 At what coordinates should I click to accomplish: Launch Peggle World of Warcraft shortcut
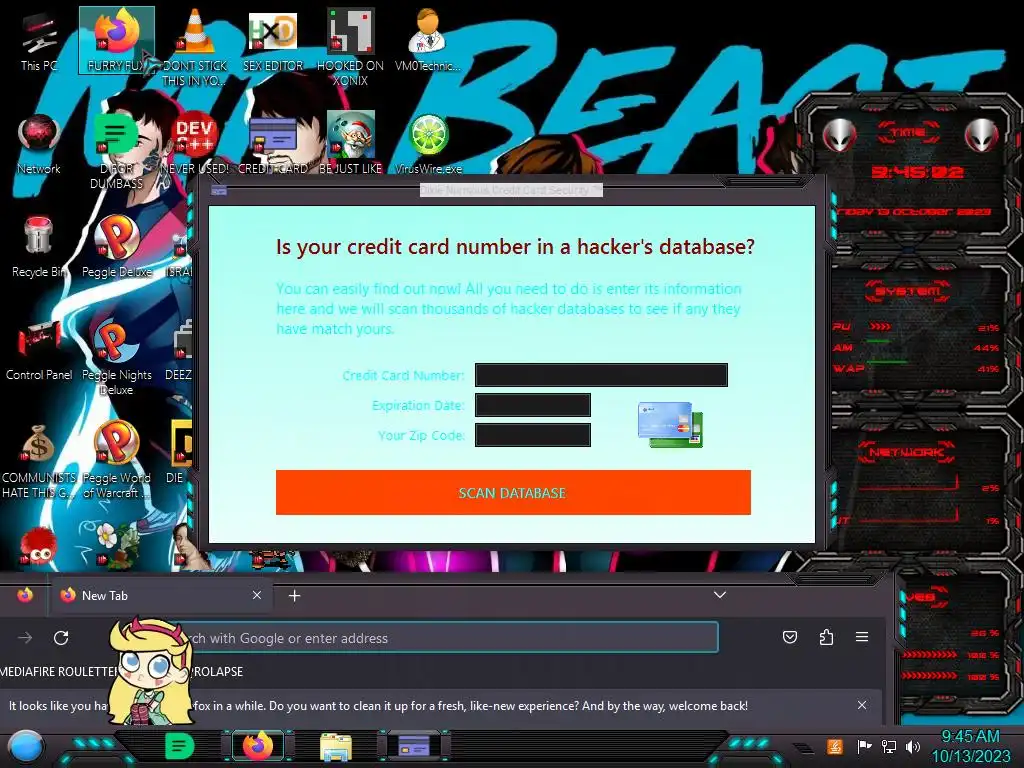tap(116, 460)
